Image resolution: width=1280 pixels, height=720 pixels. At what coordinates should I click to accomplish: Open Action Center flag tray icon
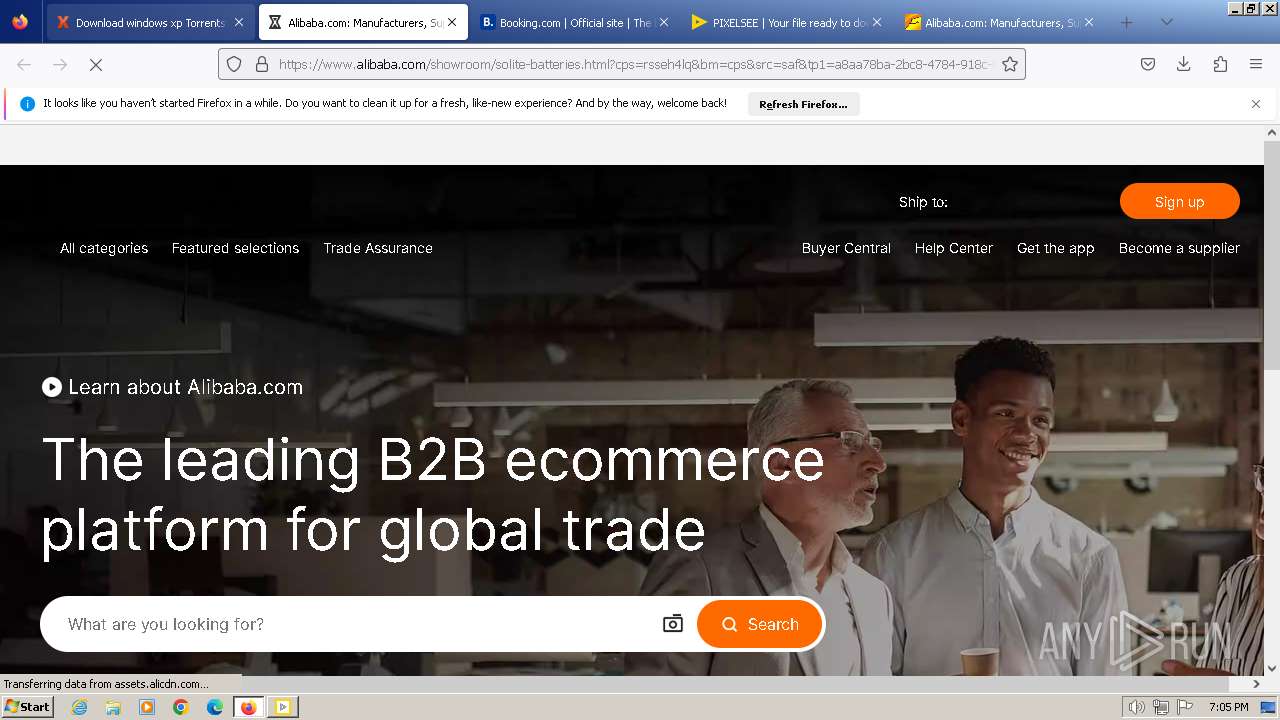point(1185,707)
